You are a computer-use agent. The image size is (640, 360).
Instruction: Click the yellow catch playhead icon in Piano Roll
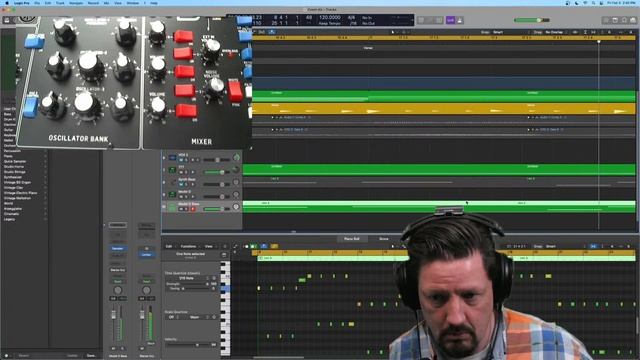click(x=274, y=247)
